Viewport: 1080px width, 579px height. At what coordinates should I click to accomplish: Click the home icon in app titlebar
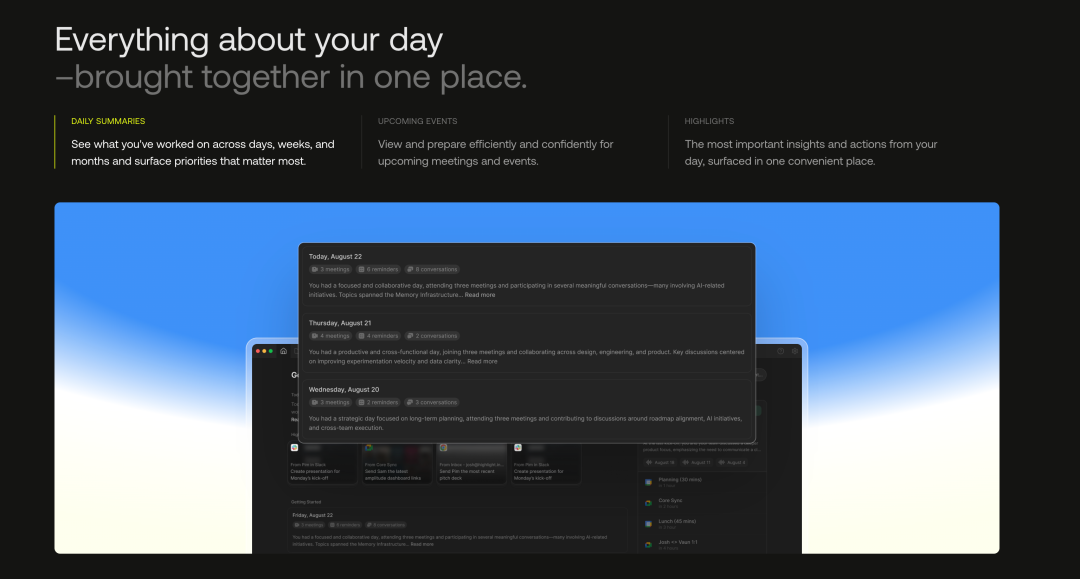point(283,351)
